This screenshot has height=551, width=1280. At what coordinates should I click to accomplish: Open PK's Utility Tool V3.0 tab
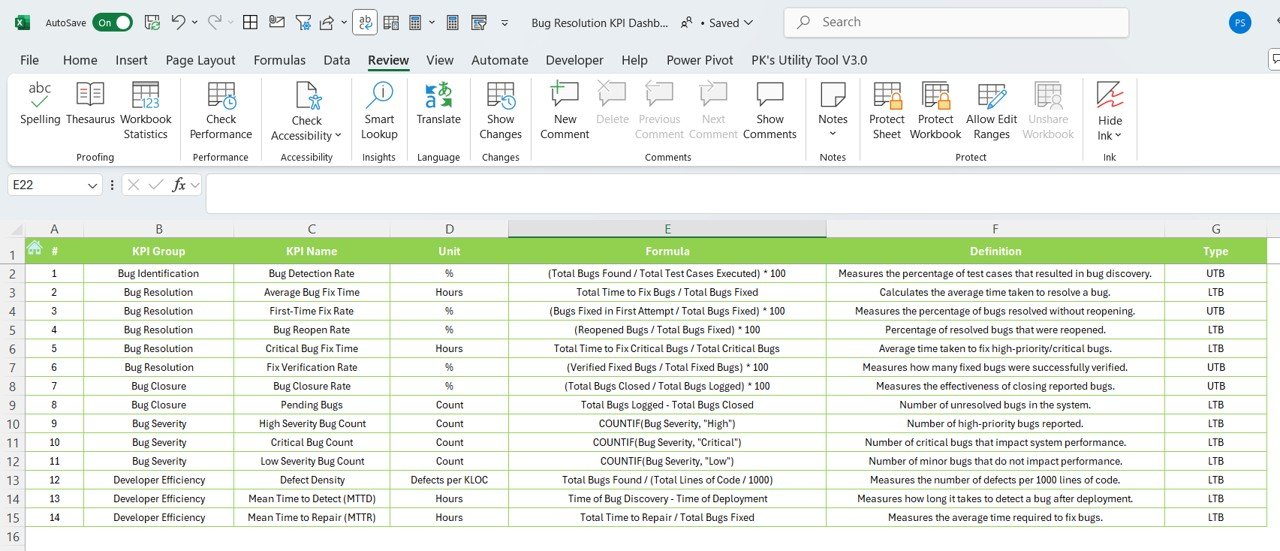[809, 60]
